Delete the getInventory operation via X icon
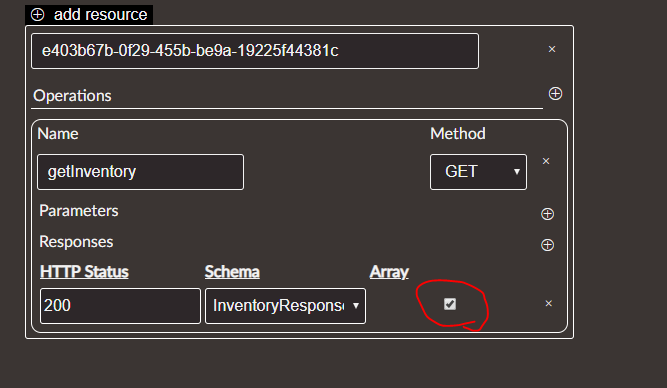 [546, 161]
